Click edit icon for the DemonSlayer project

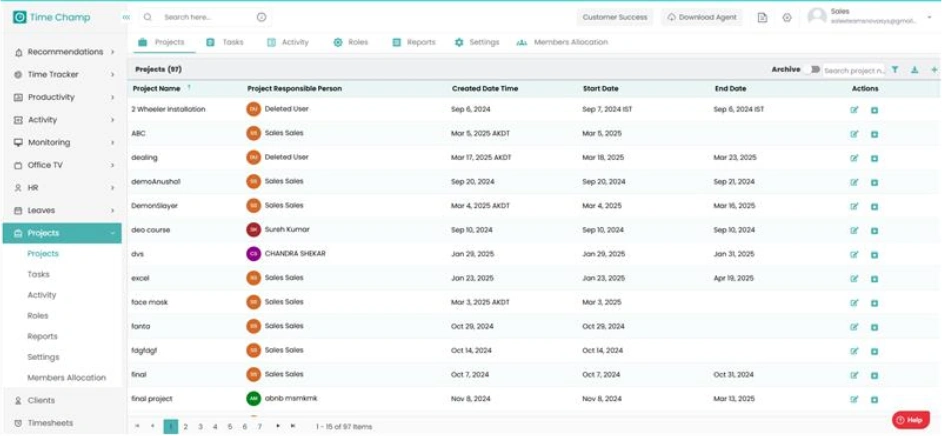click(x=854, y=206)
